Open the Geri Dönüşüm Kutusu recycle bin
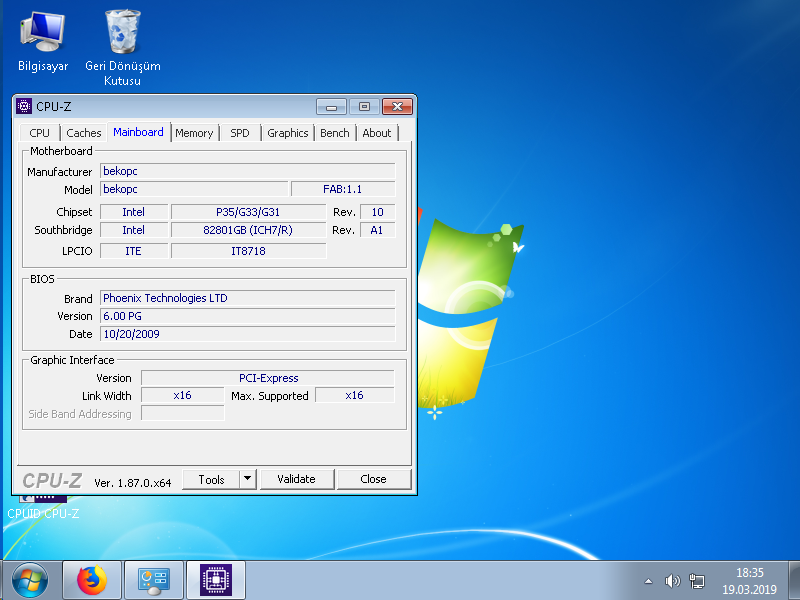The height and width of the screenshot is (600, 800). (x=122, y=47)
